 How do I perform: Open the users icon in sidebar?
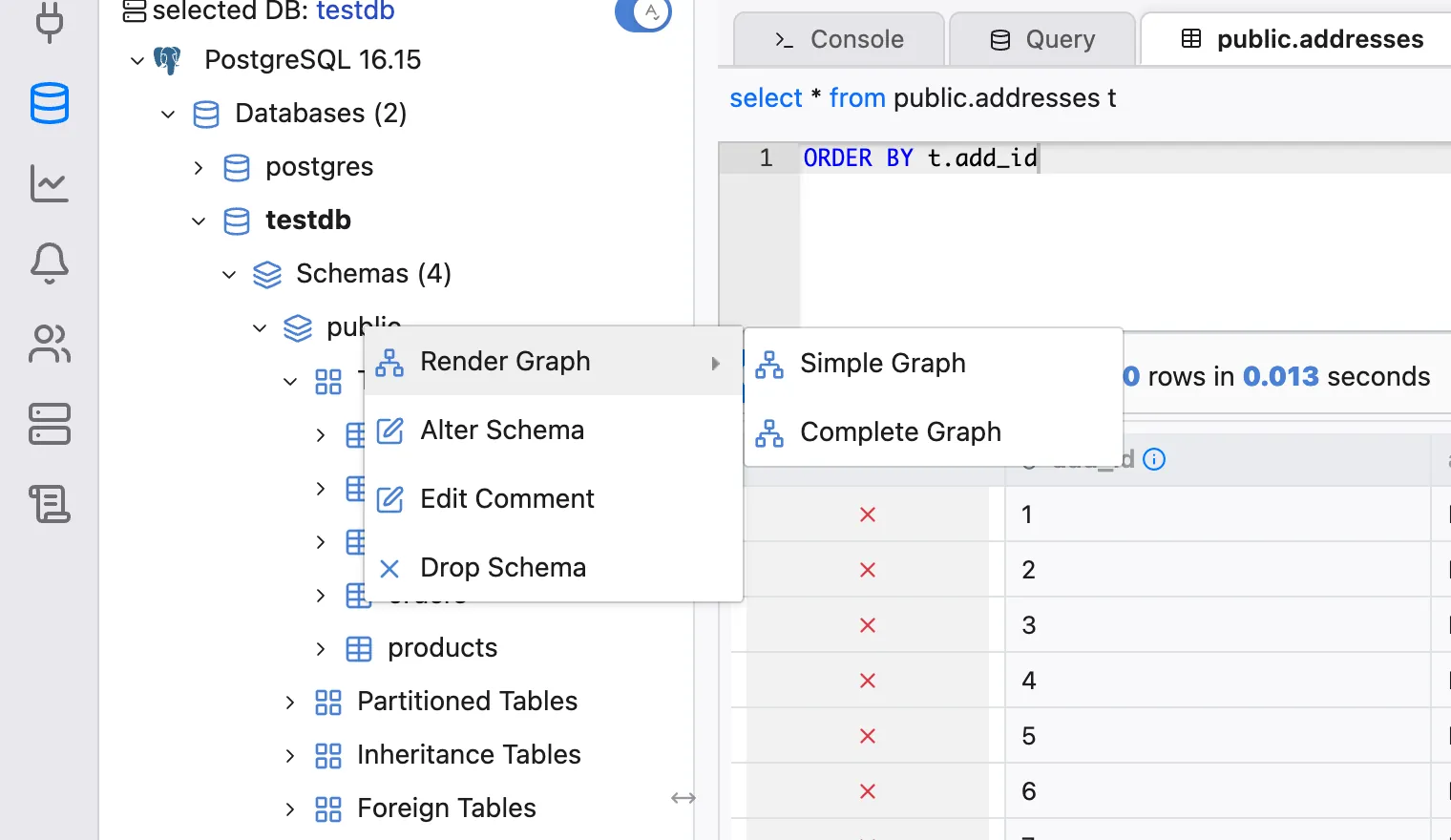tap(50, 344)
